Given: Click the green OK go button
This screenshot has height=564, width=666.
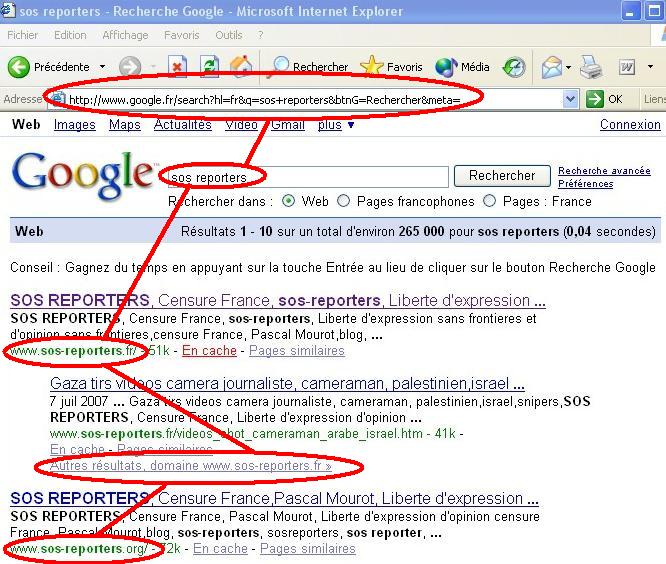Looking at the screenshot, I should (x=604, y=99).
